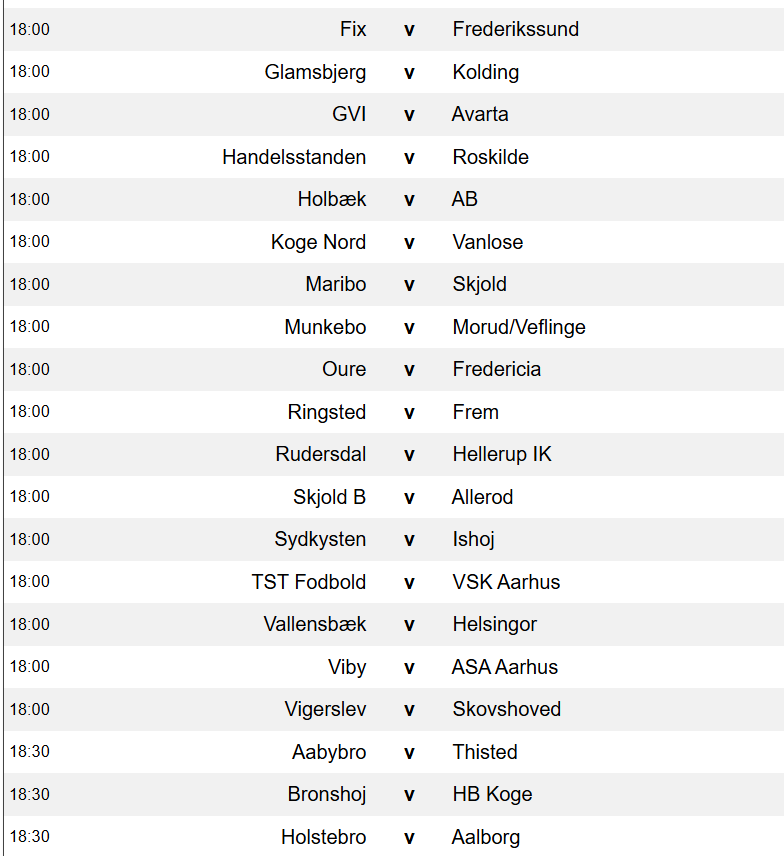Open Roskilde away team link
Screen dimensions: 784x856
pos(490,157)
